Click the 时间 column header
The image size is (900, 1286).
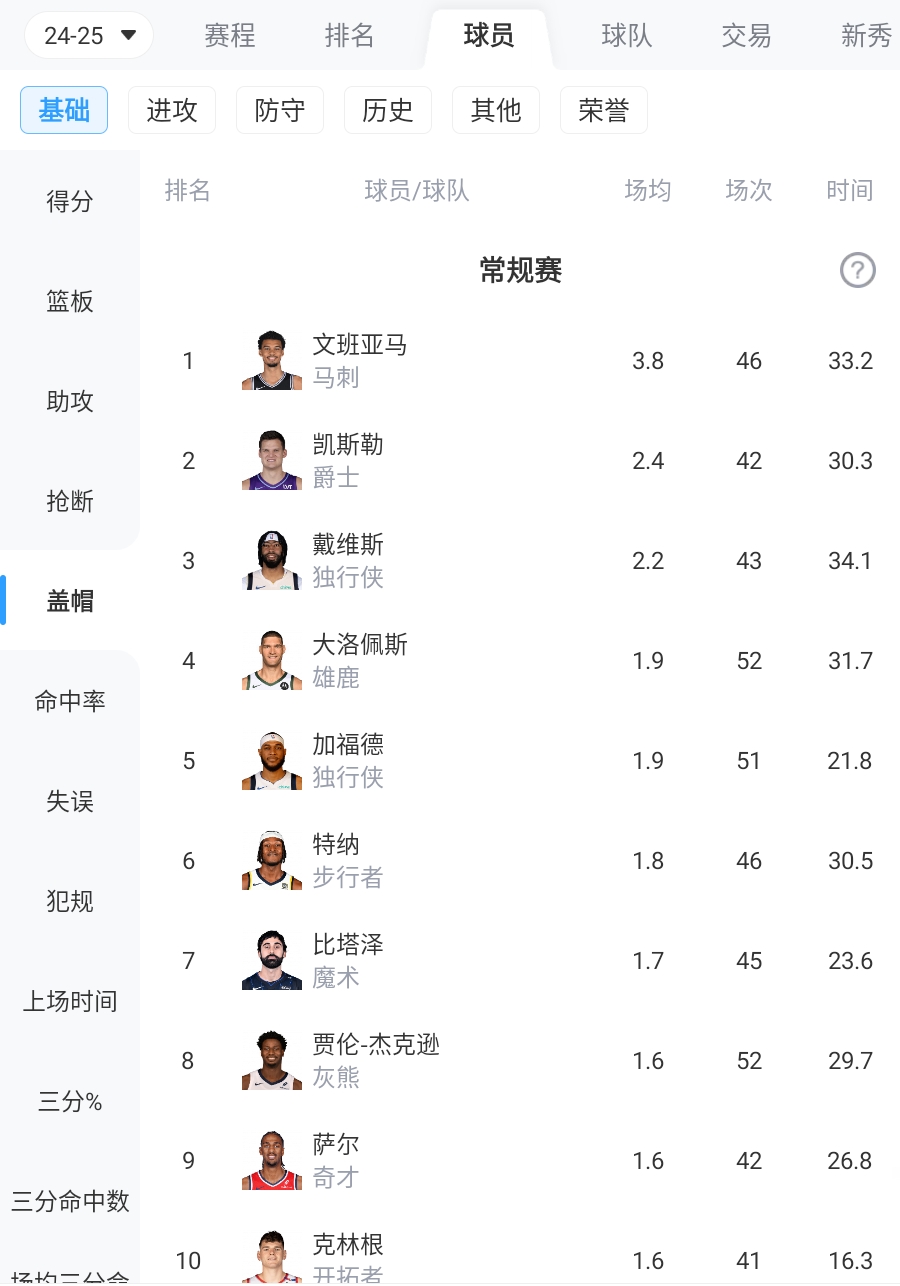pyautogui.click(x=850, y=190)
